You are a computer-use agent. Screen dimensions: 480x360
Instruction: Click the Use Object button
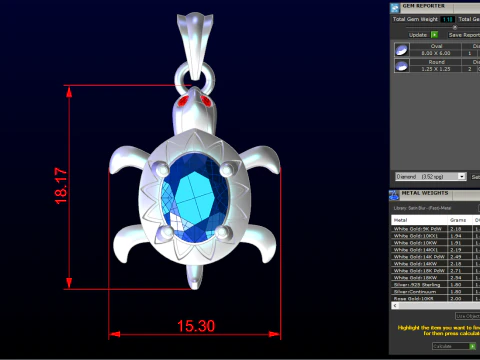coord(467,316)
